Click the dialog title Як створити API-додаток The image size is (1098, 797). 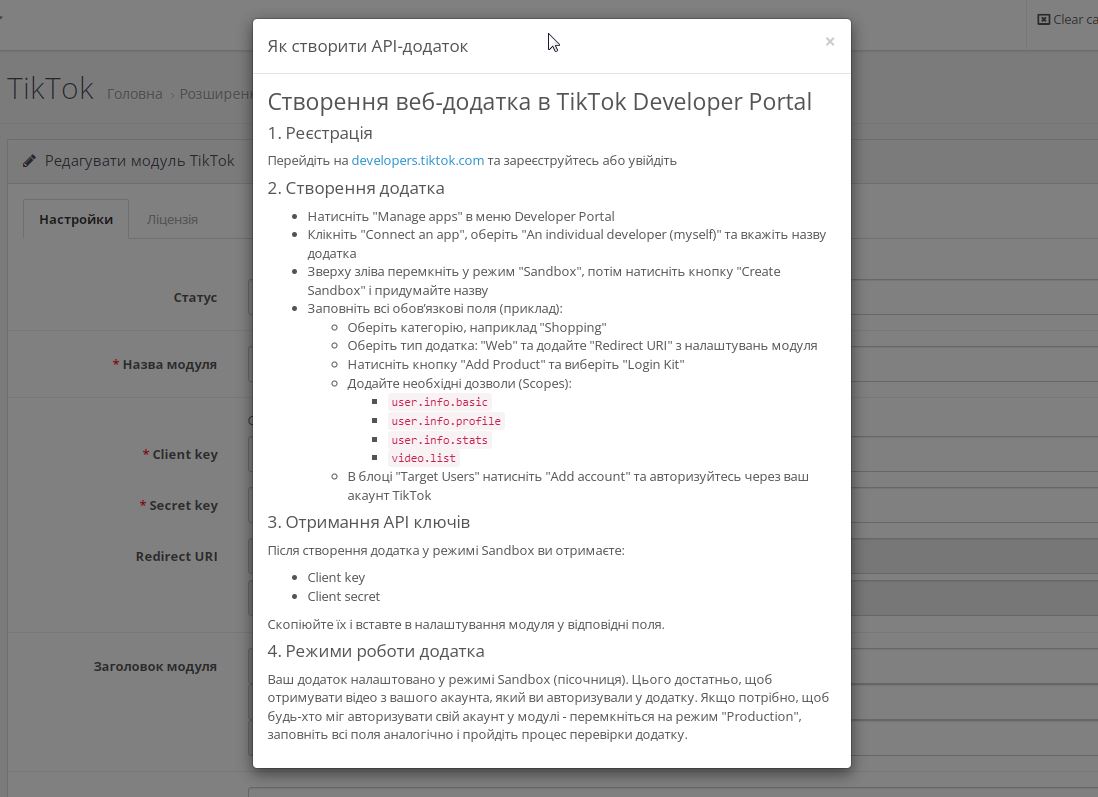(368, 46)
